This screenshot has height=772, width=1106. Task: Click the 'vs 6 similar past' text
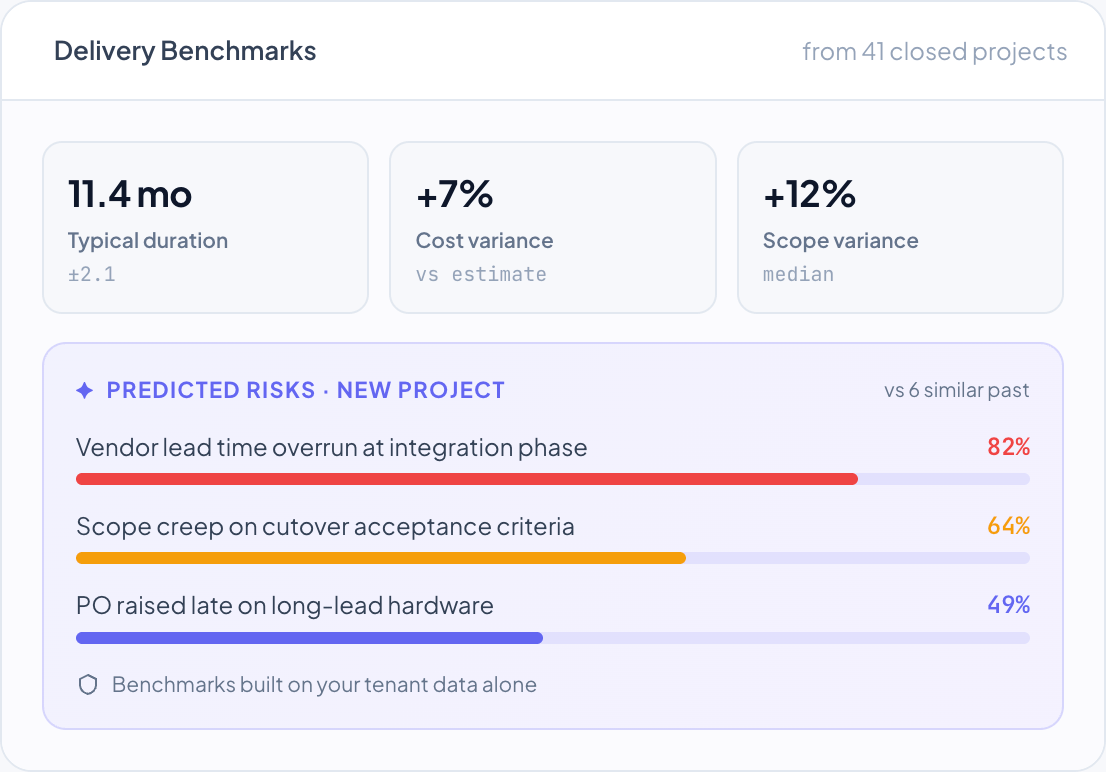tap(956, 390)
